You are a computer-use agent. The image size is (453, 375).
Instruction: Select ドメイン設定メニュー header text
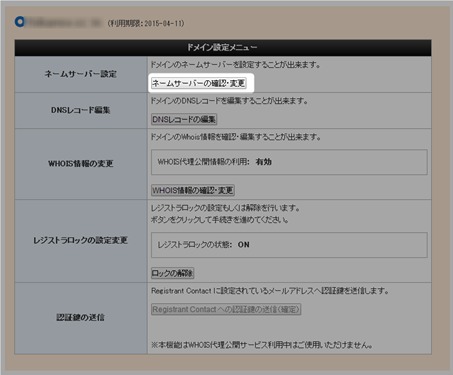tap(222, 48)
